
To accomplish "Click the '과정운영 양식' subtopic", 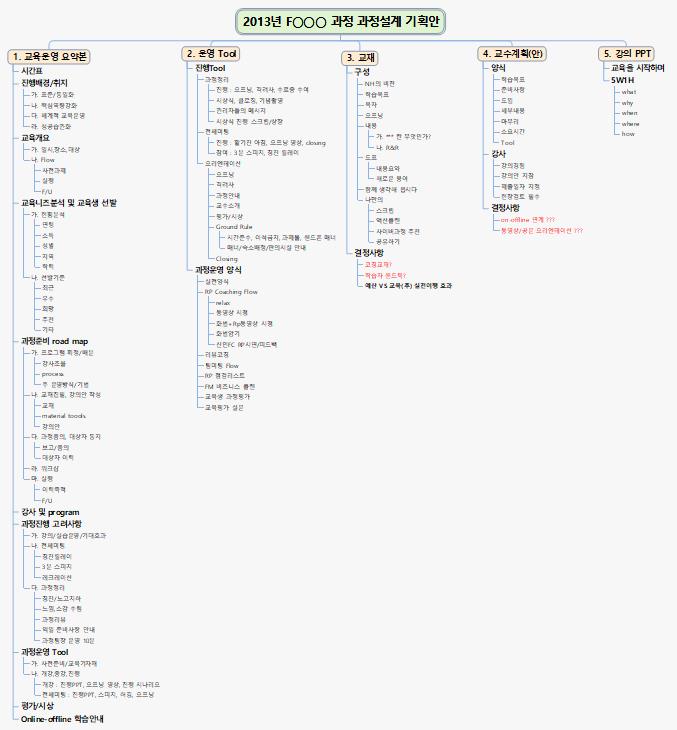I will pyautogui.click(x=223, y=269).
